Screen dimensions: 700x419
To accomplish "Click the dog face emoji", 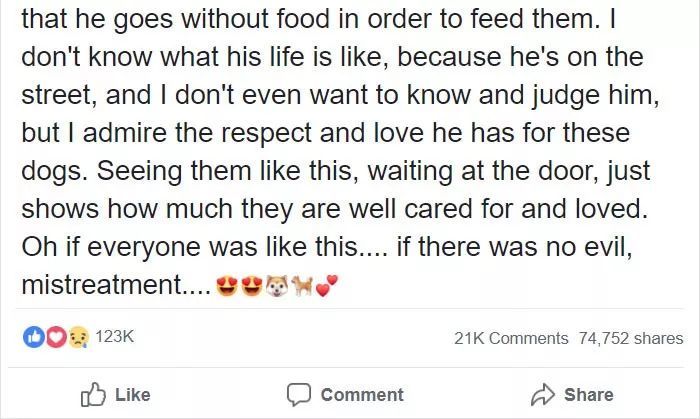I will [277, 286].
